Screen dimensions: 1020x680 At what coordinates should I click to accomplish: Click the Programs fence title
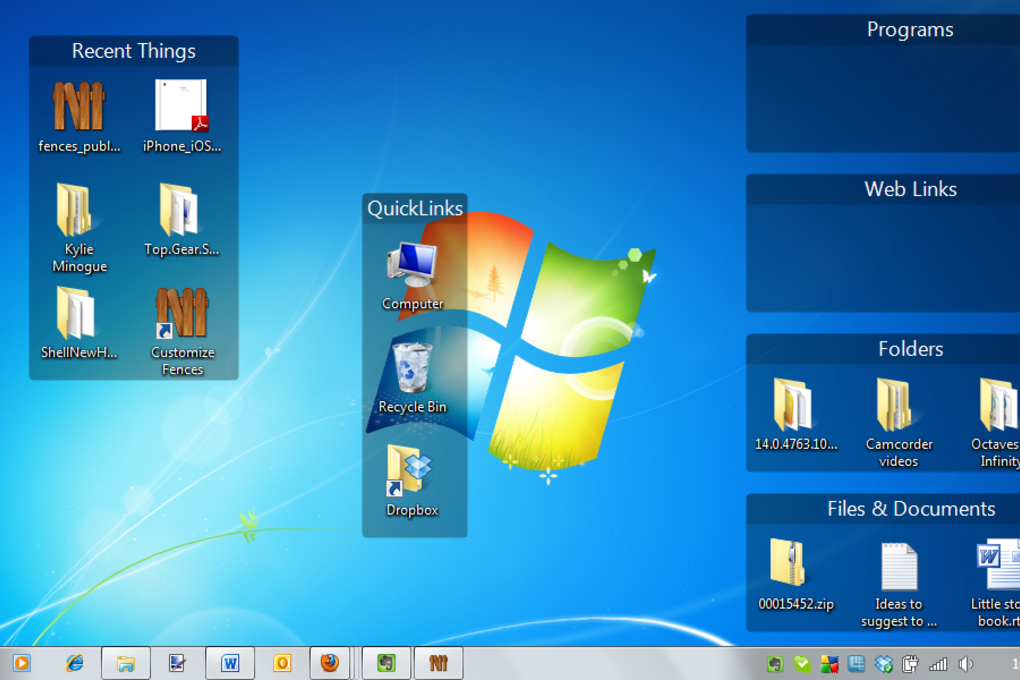click(910, 29)
